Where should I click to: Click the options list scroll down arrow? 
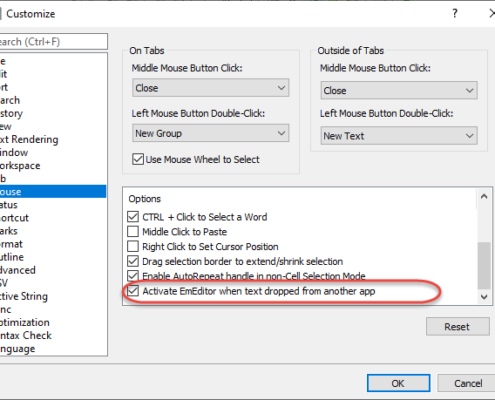click(484, 297)
